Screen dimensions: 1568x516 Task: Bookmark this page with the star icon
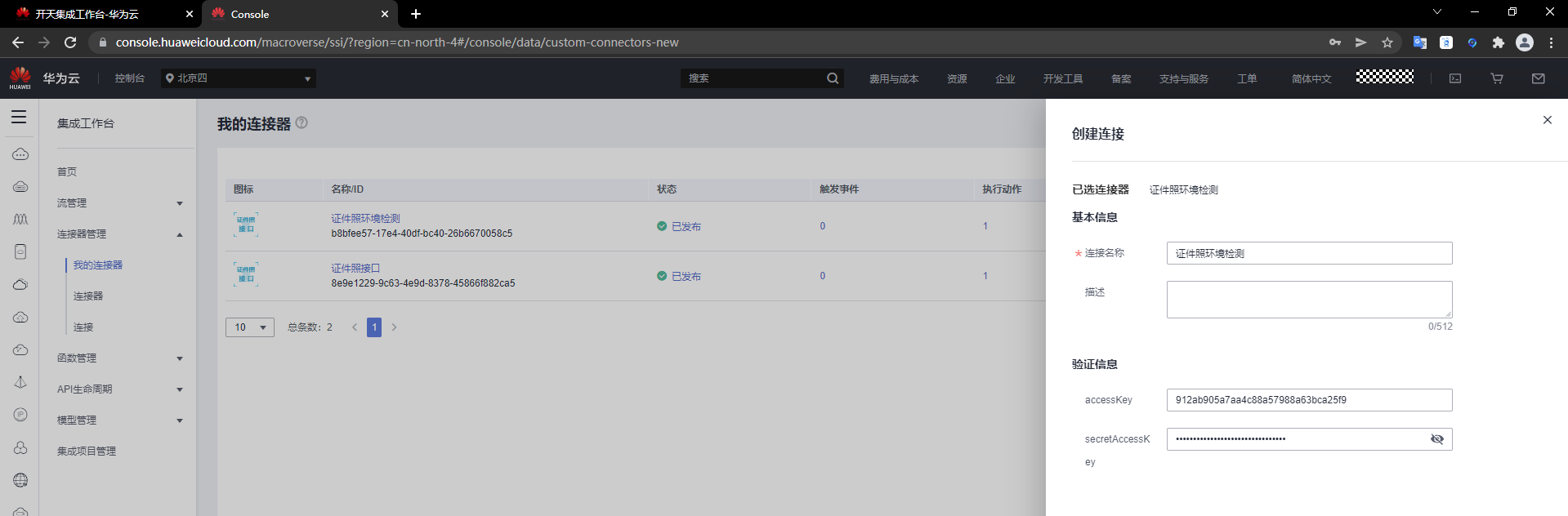(x=1387, y=42)
